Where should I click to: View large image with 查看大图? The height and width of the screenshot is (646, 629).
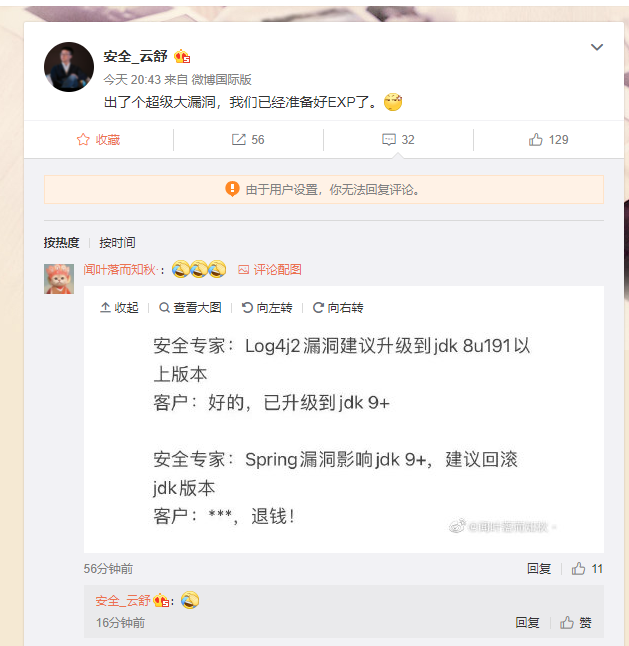(x=190, y=308)
